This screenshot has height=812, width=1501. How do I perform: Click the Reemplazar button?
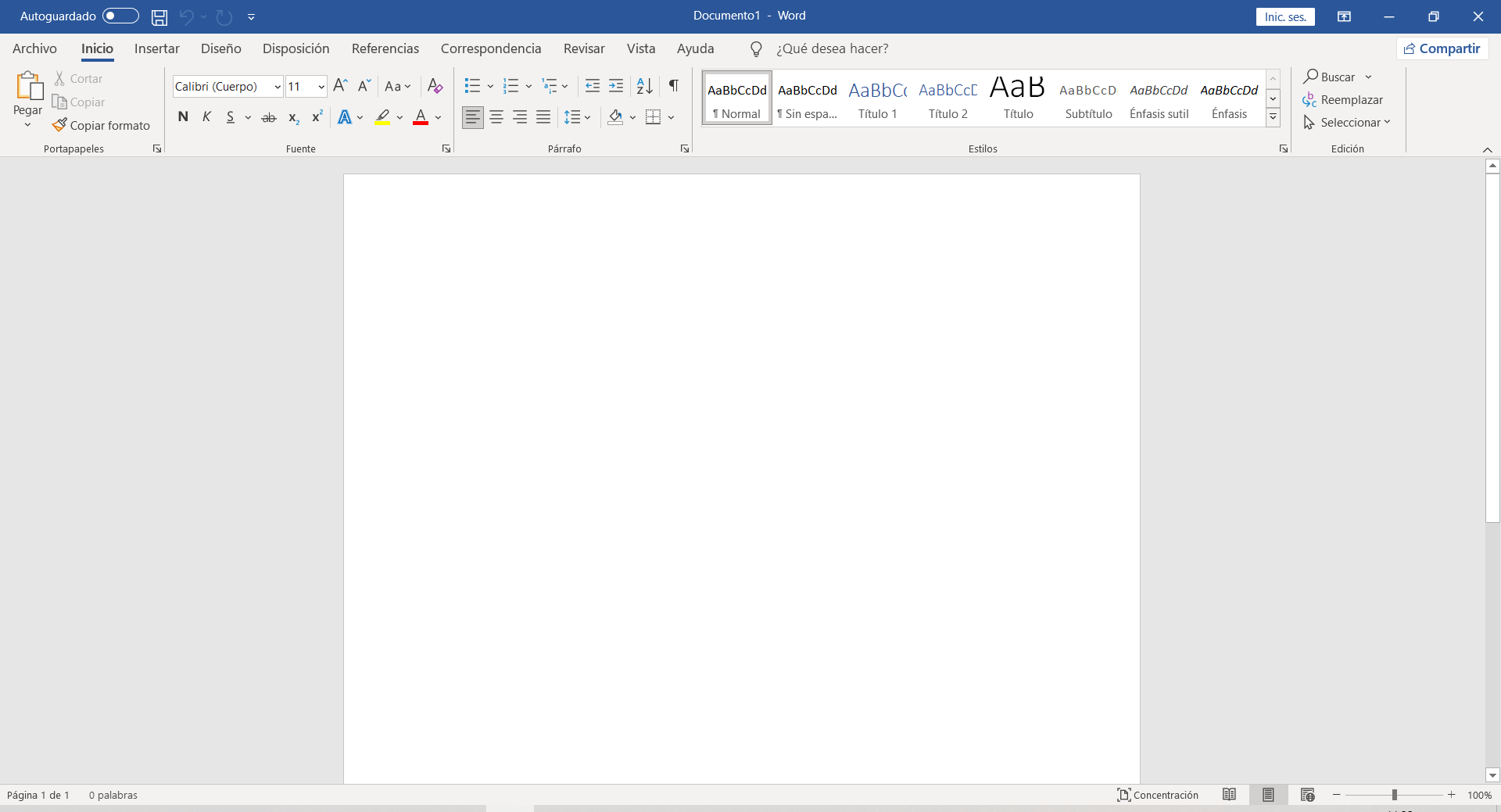[1343, 100]
